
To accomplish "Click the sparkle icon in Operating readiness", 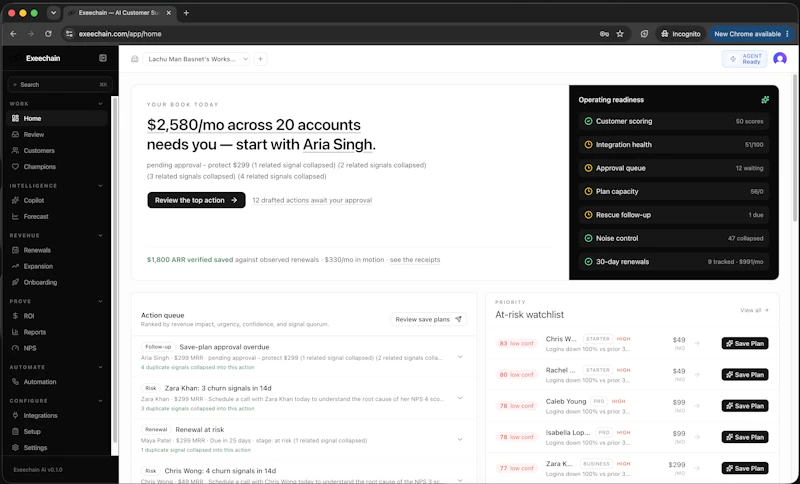I will coord(765,100).
